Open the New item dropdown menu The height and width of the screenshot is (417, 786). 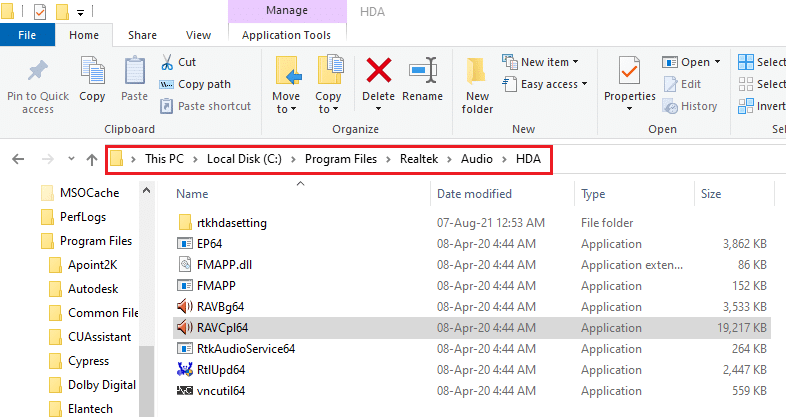pyautogui.click(x=546, y=62)
